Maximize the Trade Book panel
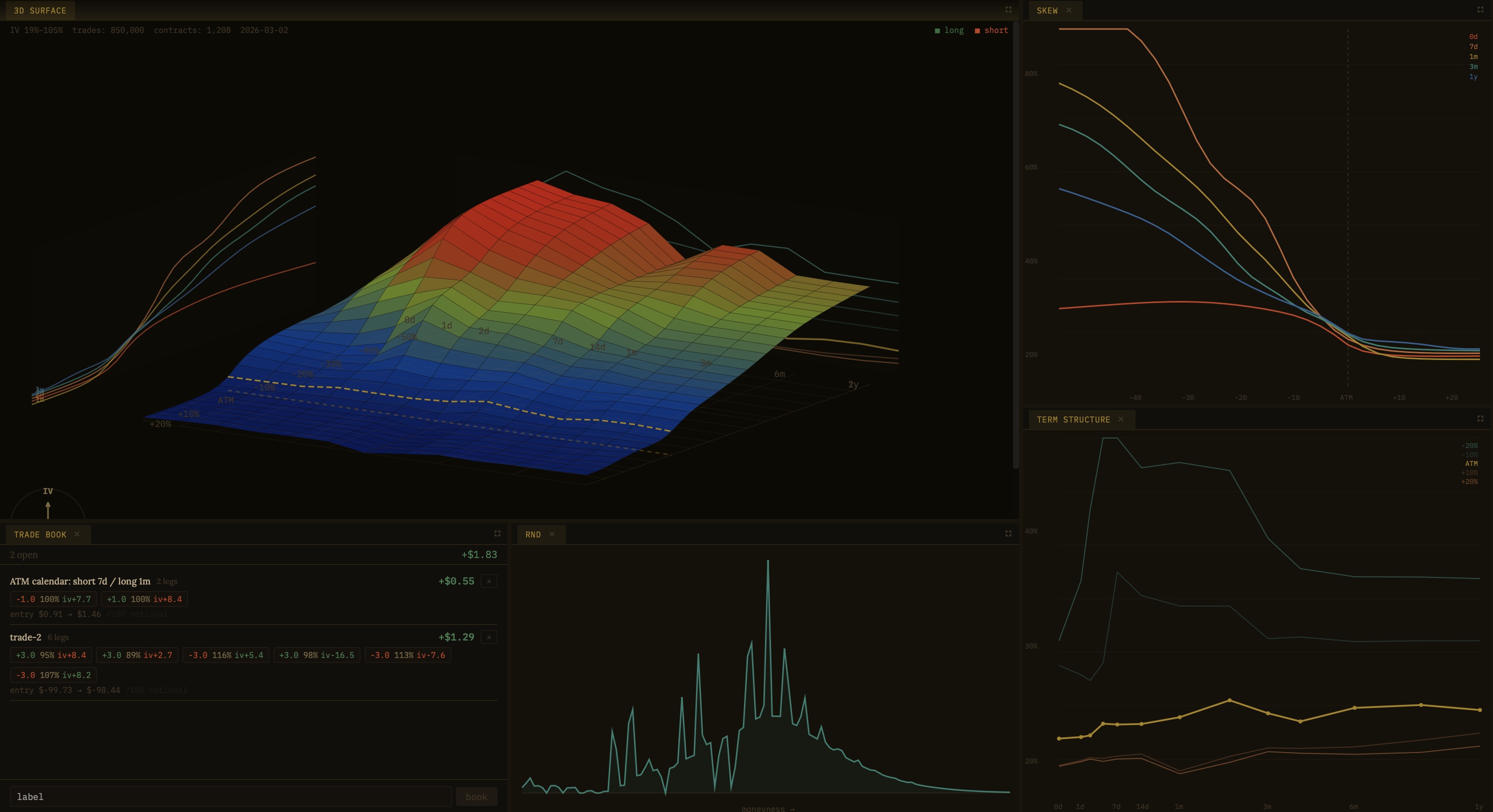 click(x=496, y=534)
